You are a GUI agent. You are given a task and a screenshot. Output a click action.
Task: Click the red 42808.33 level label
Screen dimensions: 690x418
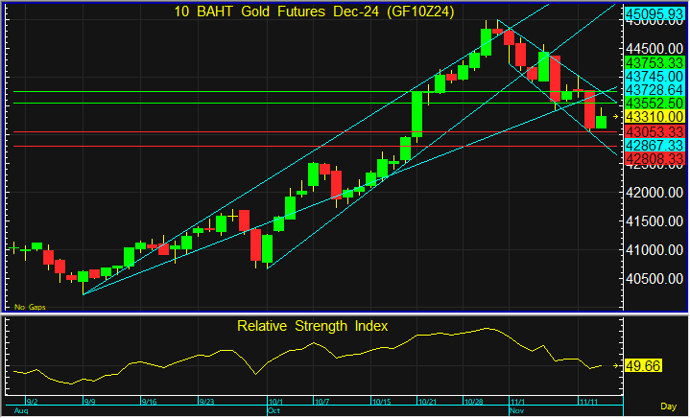pyautogui.click(x=654, y=158)
